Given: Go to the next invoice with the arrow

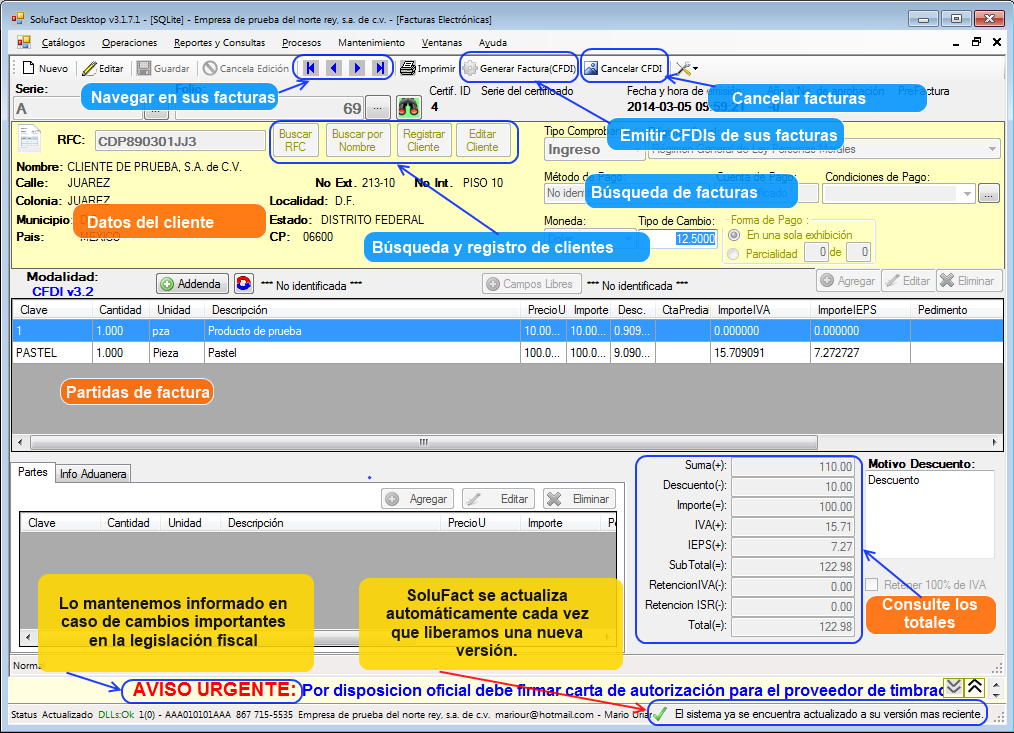Looking at the screenshot, I should tap(357, 68).
